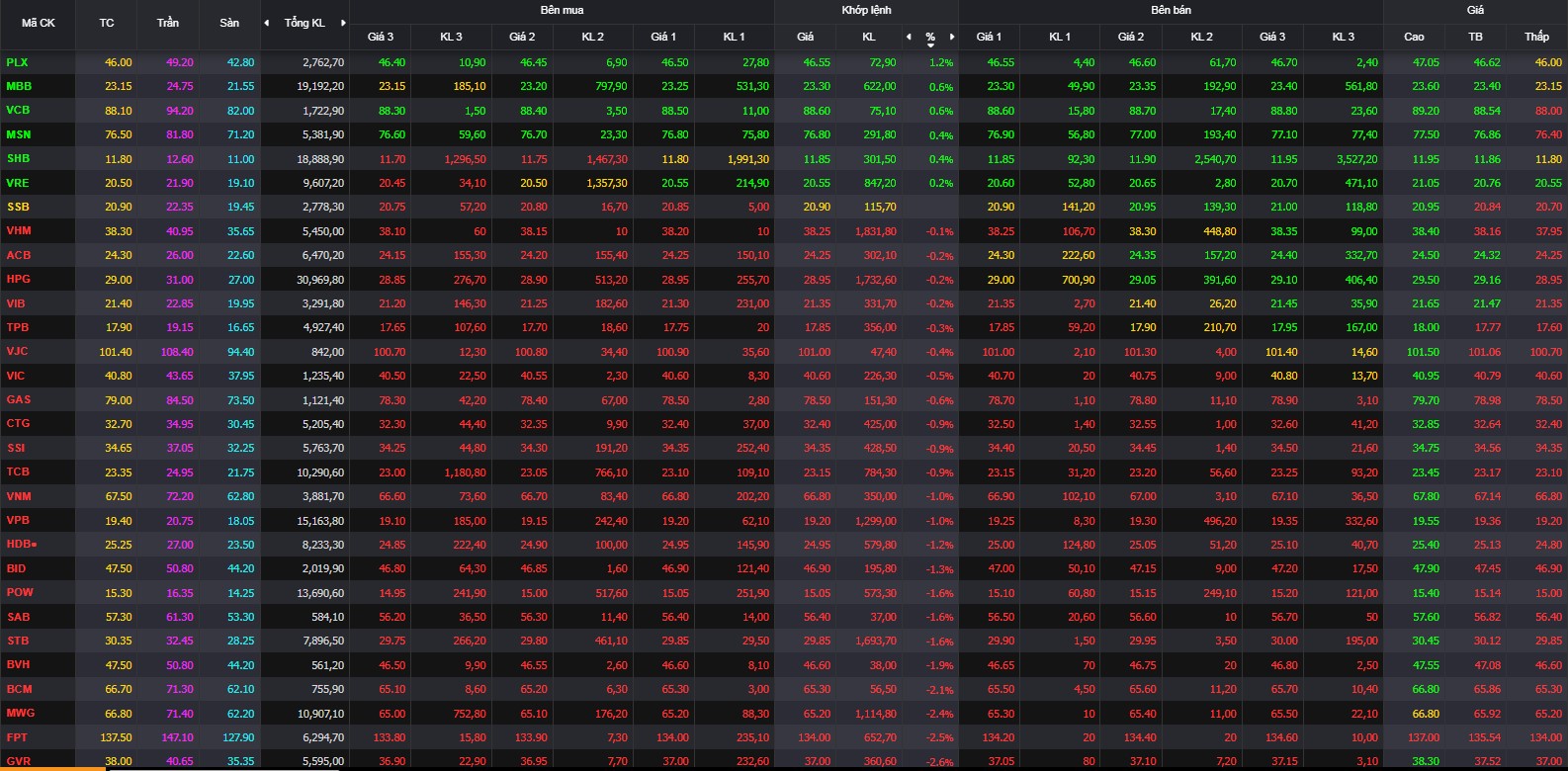Open the VJC stock symbol
The image size is (1568, 771).
coord(17,351)
